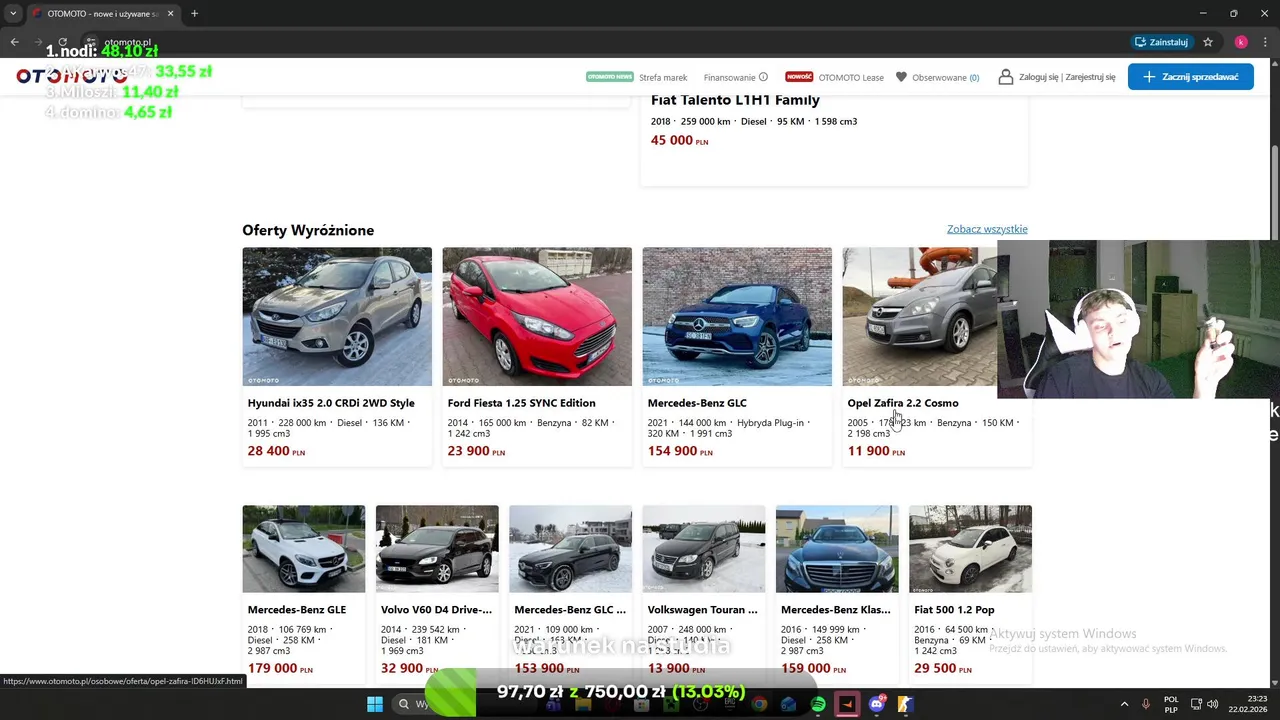The height and width of the screenshot is (720, 1280).
Task: Open Obserwowane (0) list
Action: (x=945, y=77)
